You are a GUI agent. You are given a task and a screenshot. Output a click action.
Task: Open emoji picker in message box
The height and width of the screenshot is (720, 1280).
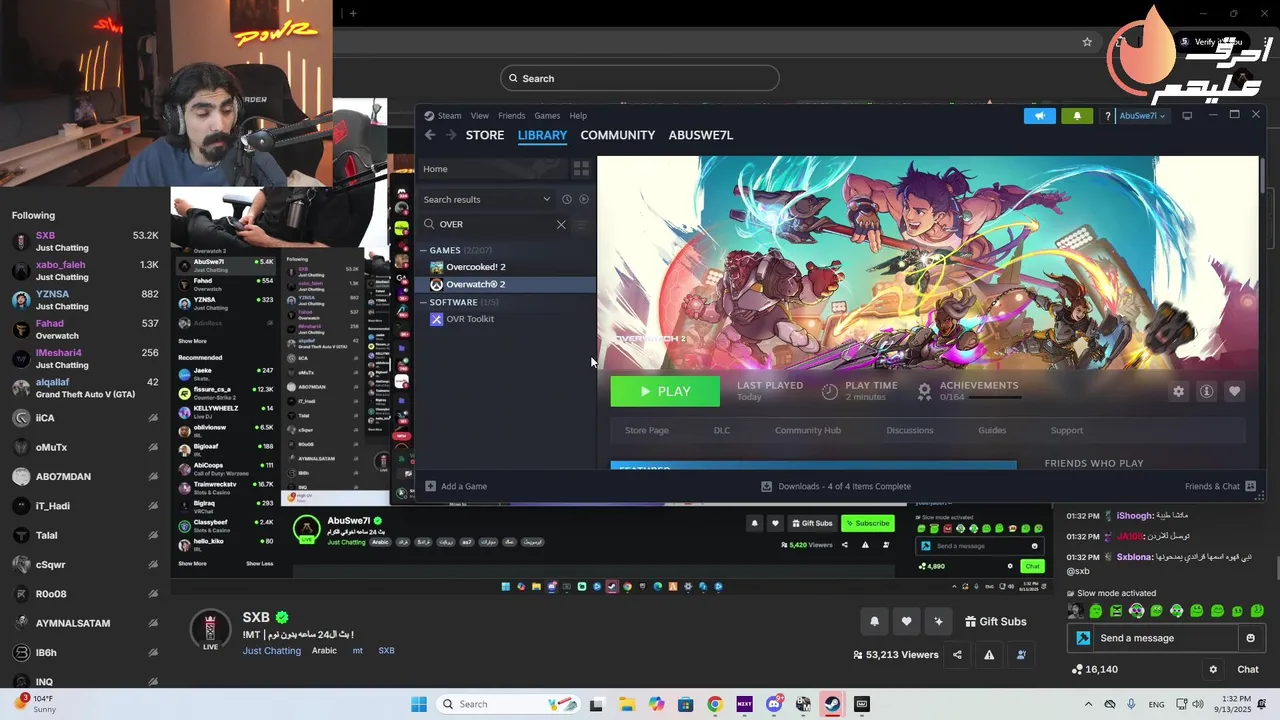coord(1250,638)
